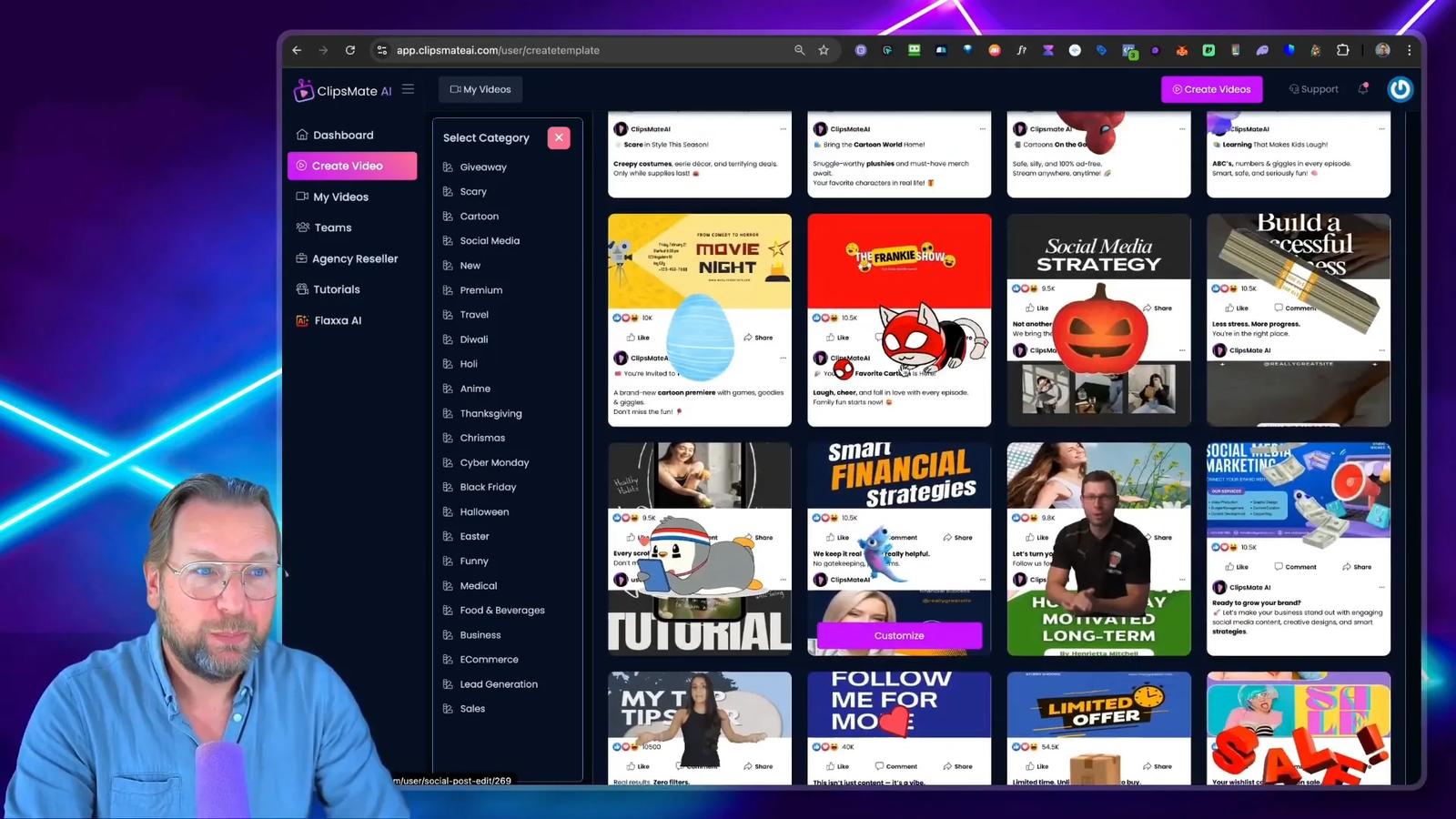Go back with the browser back arrow
Screen dimensions: 1456x819
pyautogui.click(x=297, y=50)
